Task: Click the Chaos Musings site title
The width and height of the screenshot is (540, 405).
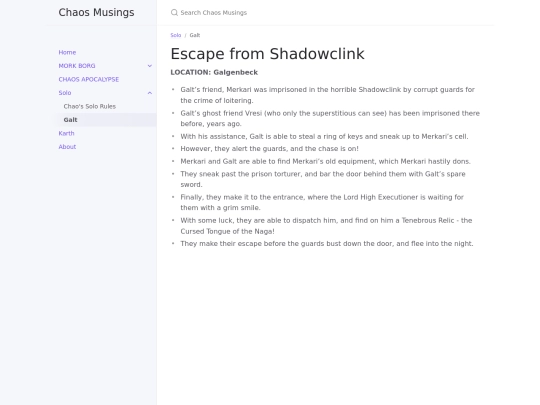Action: [x=96, y=12]
